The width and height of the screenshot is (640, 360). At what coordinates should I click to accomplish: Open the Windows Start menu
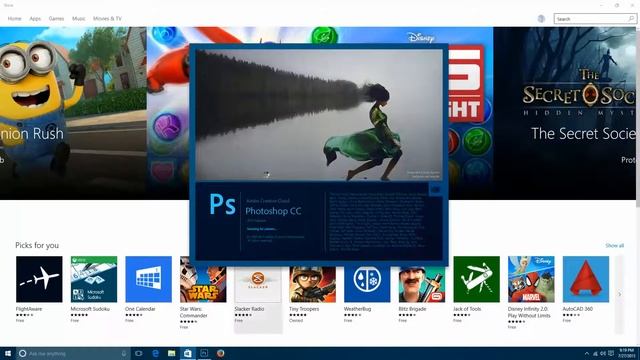tap(8, 353)
